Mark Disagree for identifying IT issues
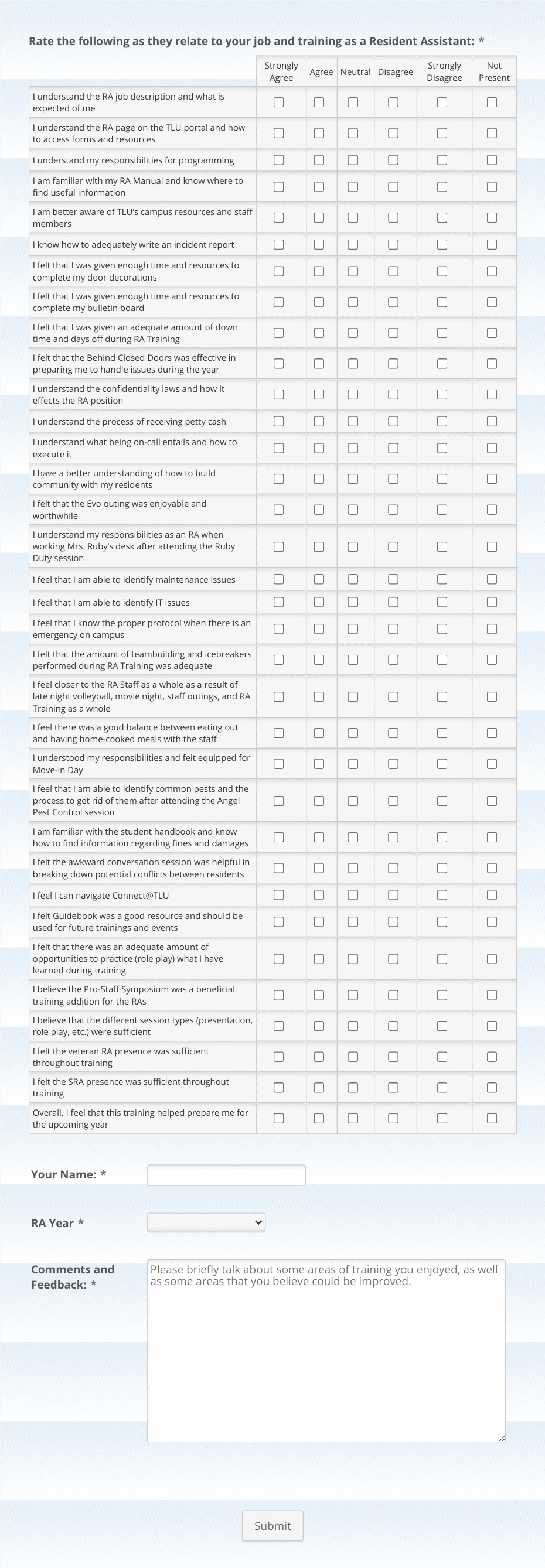The width and height of the screenshot is (545, 1568). [393, 602]
